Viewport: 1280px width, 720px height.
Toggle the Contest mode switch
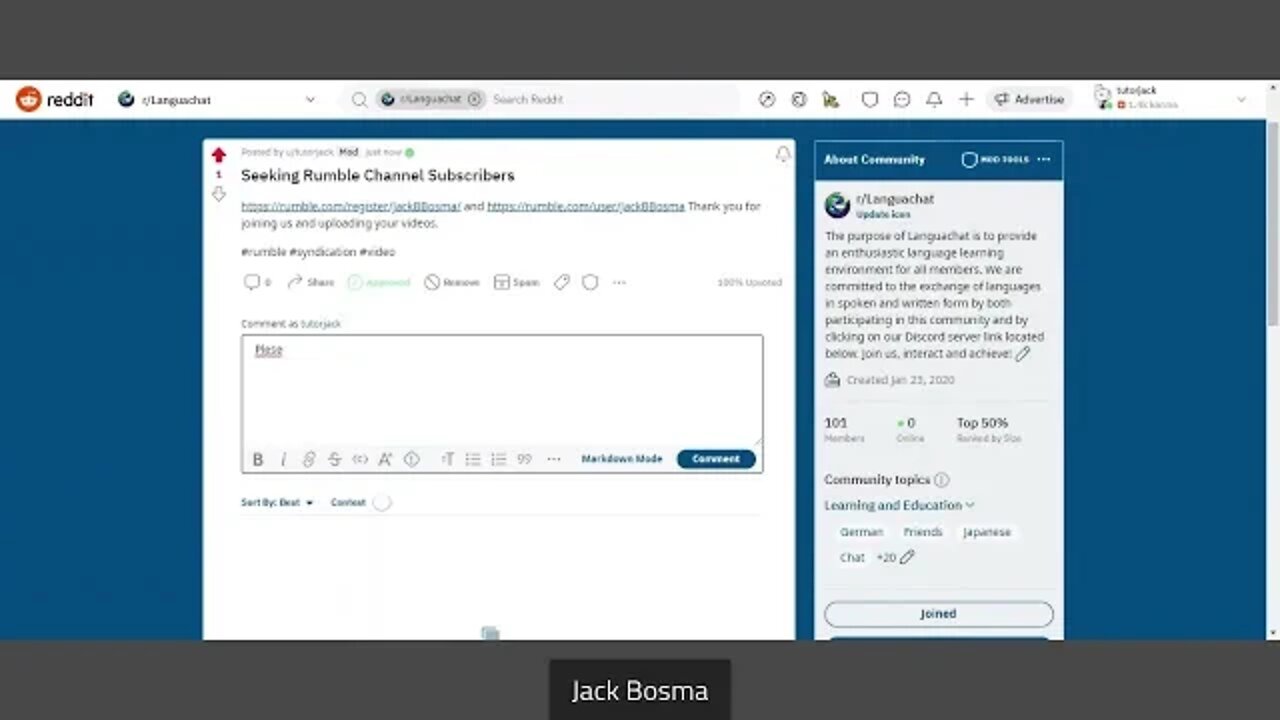(x=381, y=502)
